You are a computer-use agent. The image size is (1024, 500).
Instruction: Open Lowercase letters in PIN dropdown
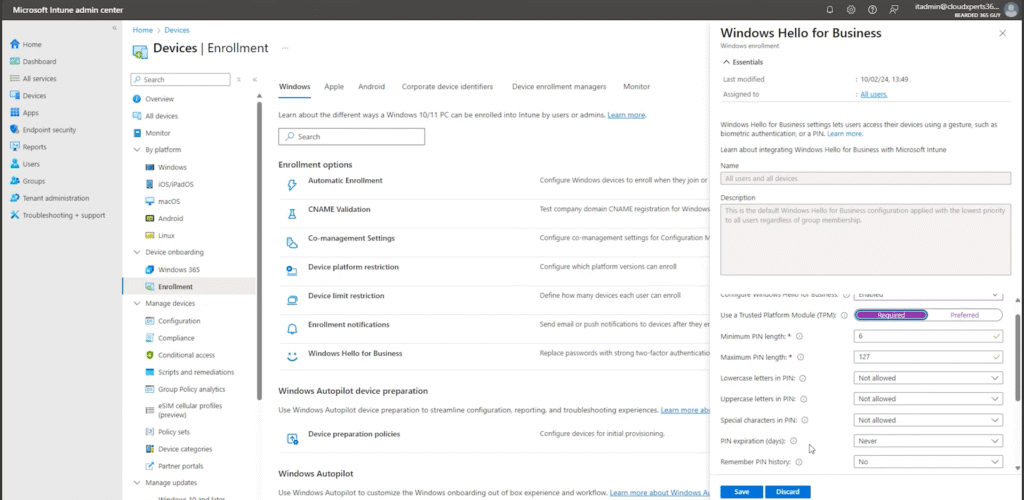pos(928,378)
